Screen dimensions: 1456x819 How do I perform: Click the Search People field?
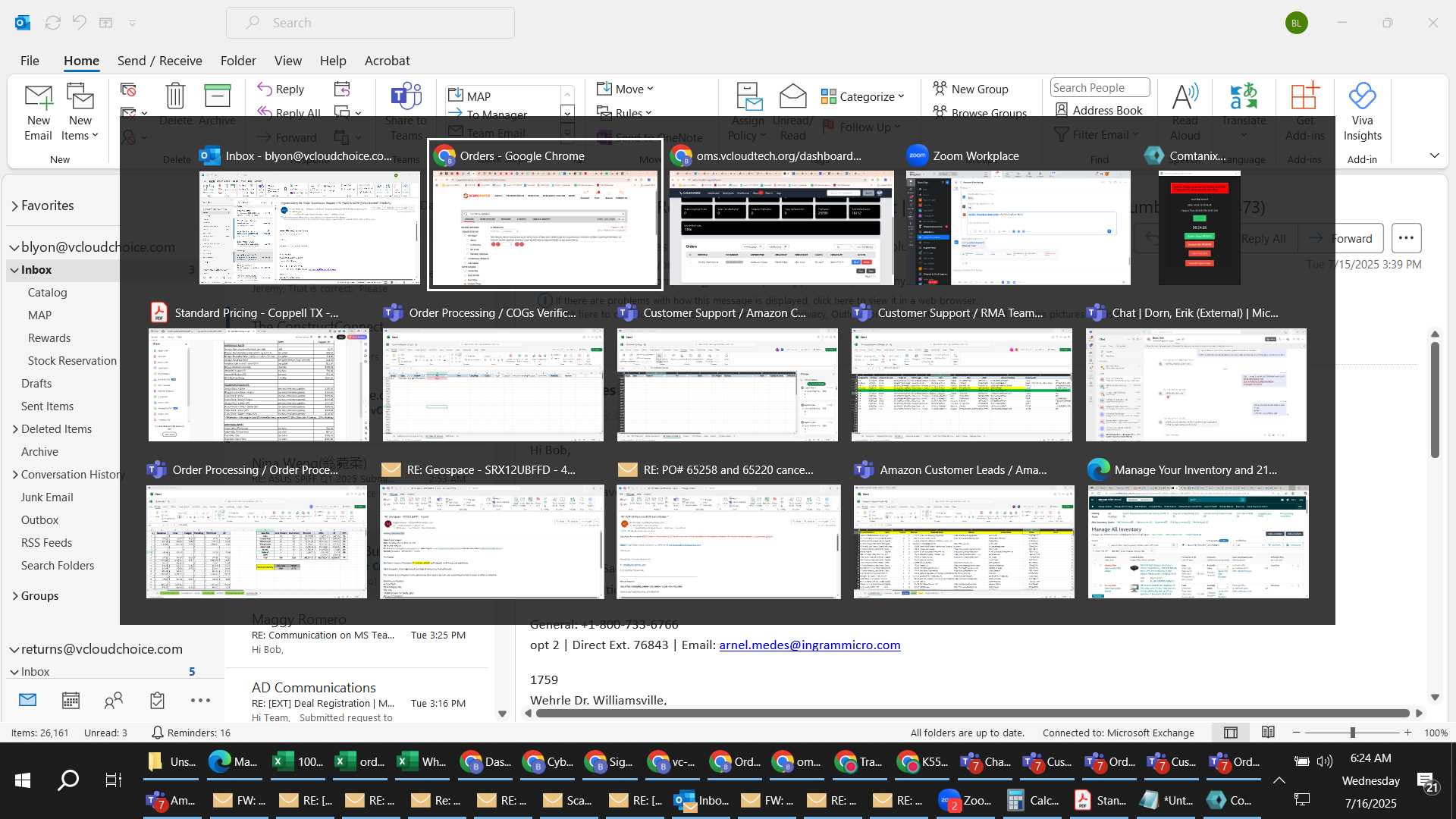click(1100, 87)
